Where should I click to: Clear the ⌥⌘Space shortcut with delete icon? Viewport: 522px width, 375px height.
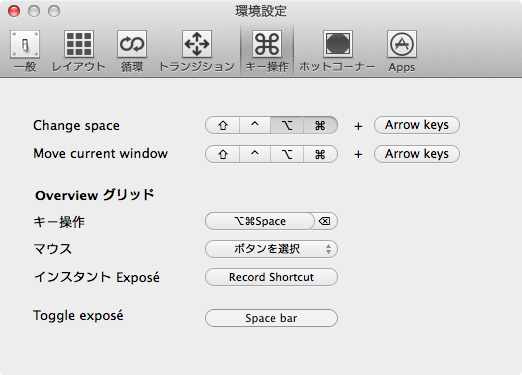click(x=325, y=221)
